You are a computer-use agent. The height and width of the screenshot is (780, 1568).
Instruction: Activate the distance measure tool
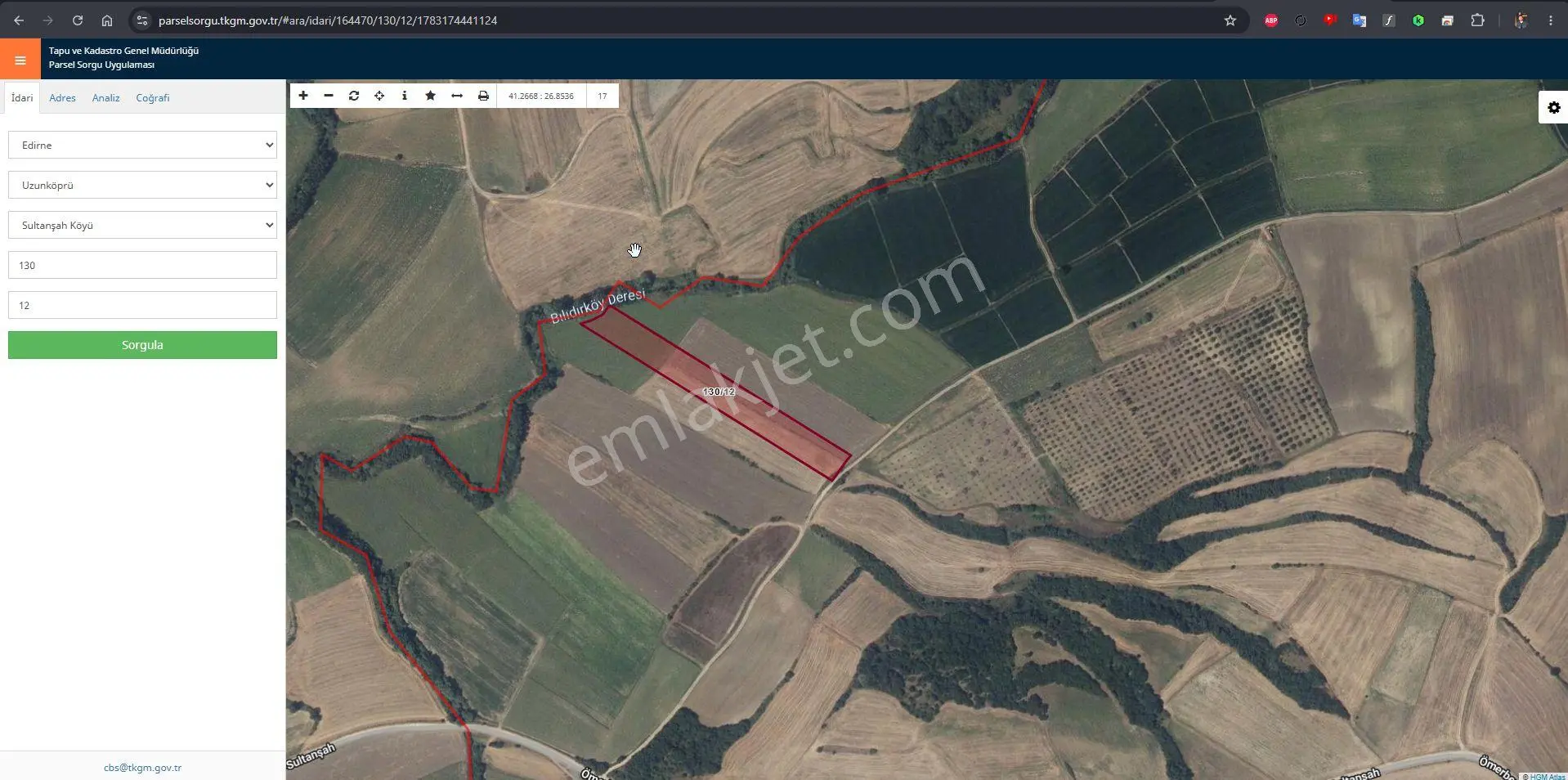pos(457,96)
